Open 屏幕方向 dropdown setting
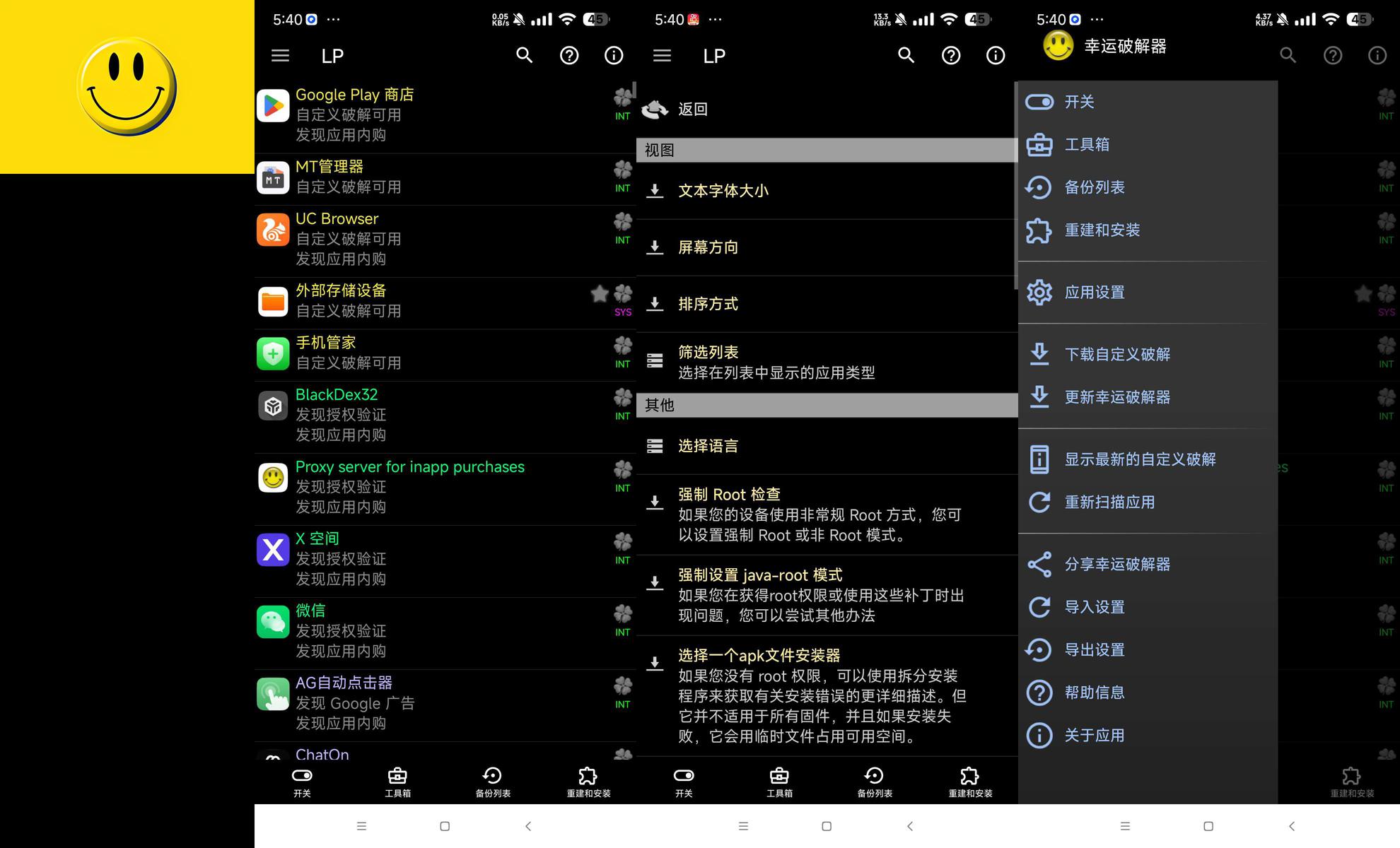This screenshot has height=848, width=1400. click(827, 247)
